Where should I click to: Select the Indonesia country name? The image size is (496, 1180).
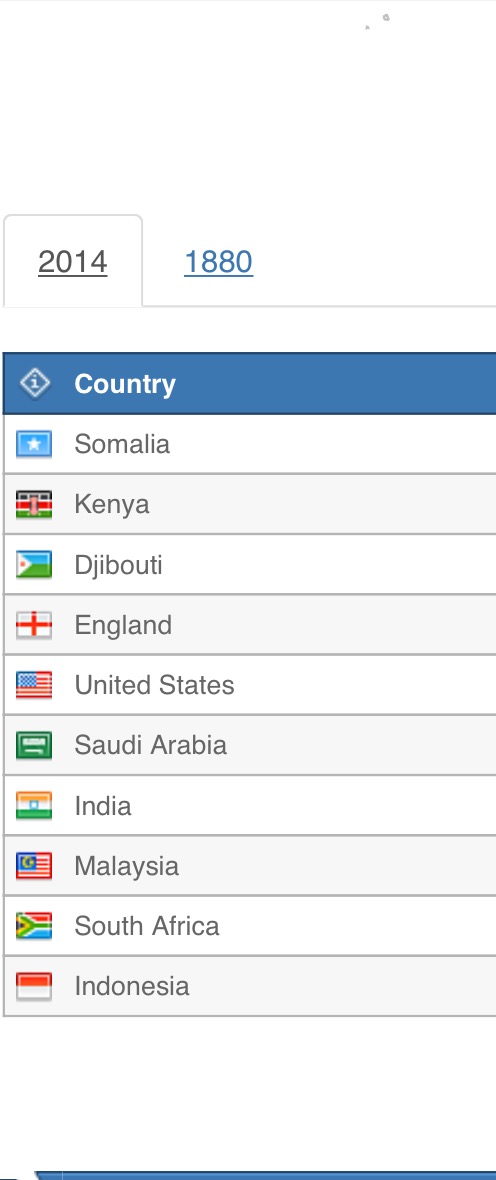132,986
